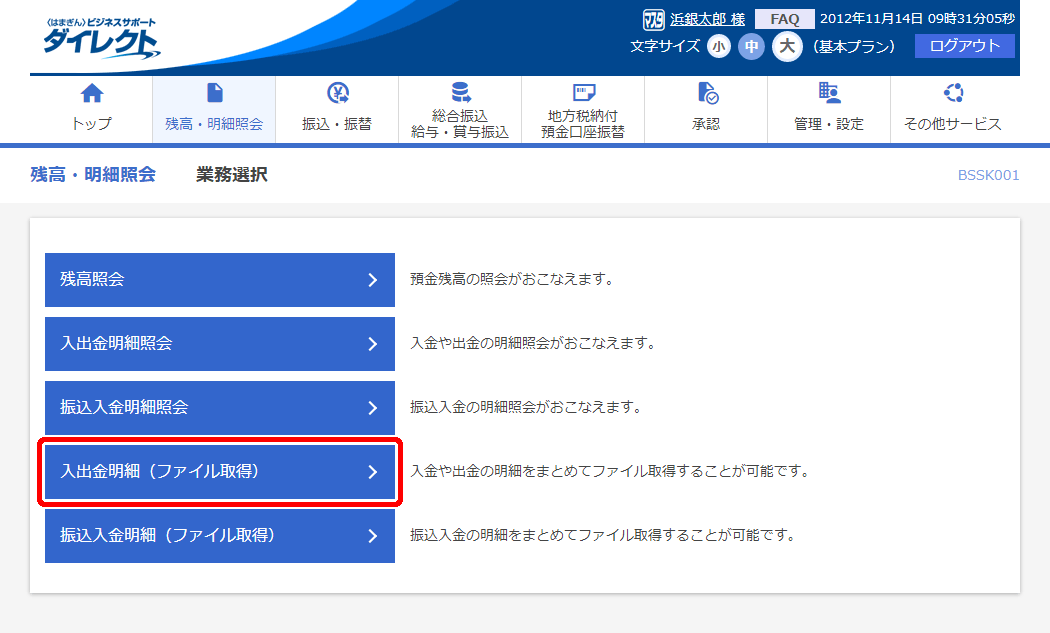Click the chevron on 残高照会 row
The image size is (1050, 633).
(x=372, y=280)
